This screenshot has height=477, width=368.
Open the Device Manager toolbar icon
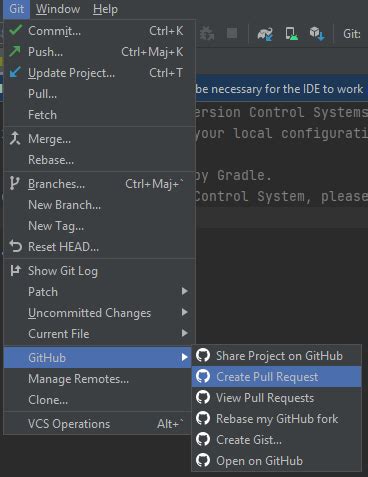[x=291, y=34]
